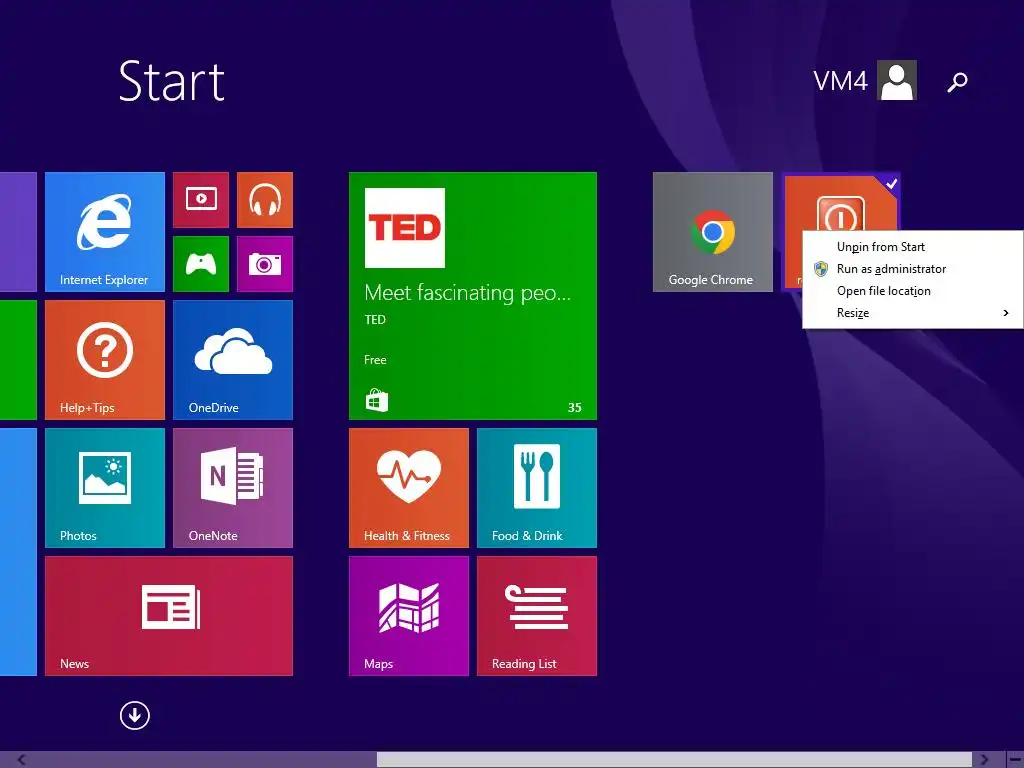Open the OneDrive tile
This screenshot has height=768, width=1024.
pos(233,360)
